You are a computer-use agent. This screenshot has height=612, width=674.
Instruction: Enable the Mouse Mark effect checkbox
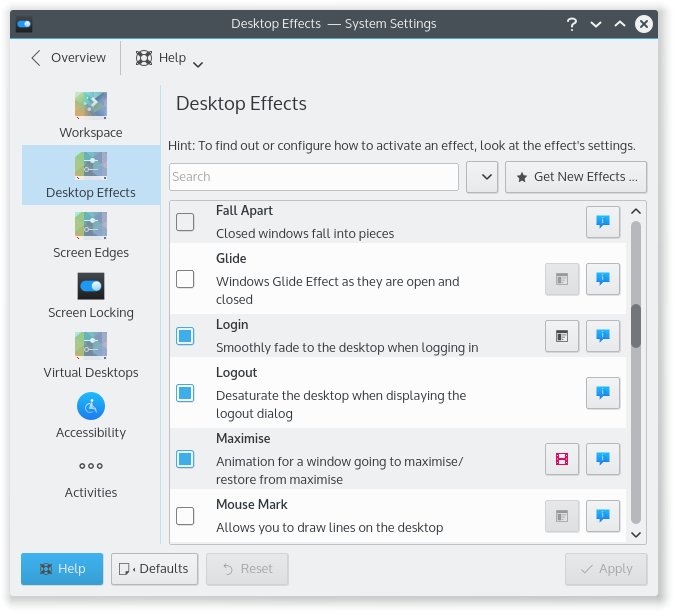(x=185, y=516)
